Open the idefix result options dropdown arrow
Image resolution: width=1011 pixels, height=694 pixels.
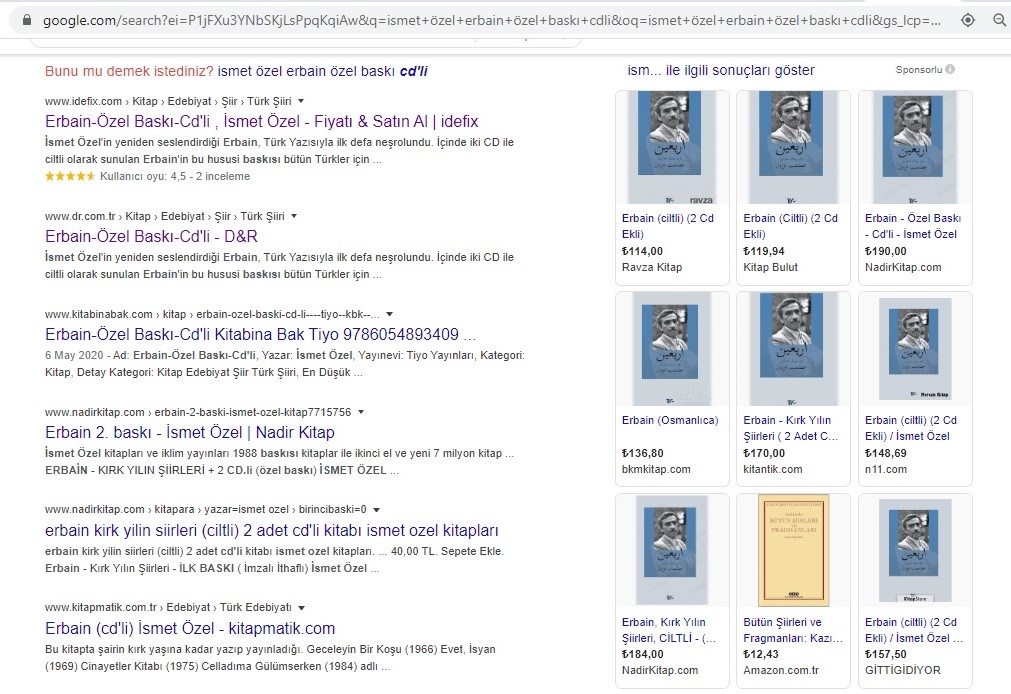(x=301, y=101)
